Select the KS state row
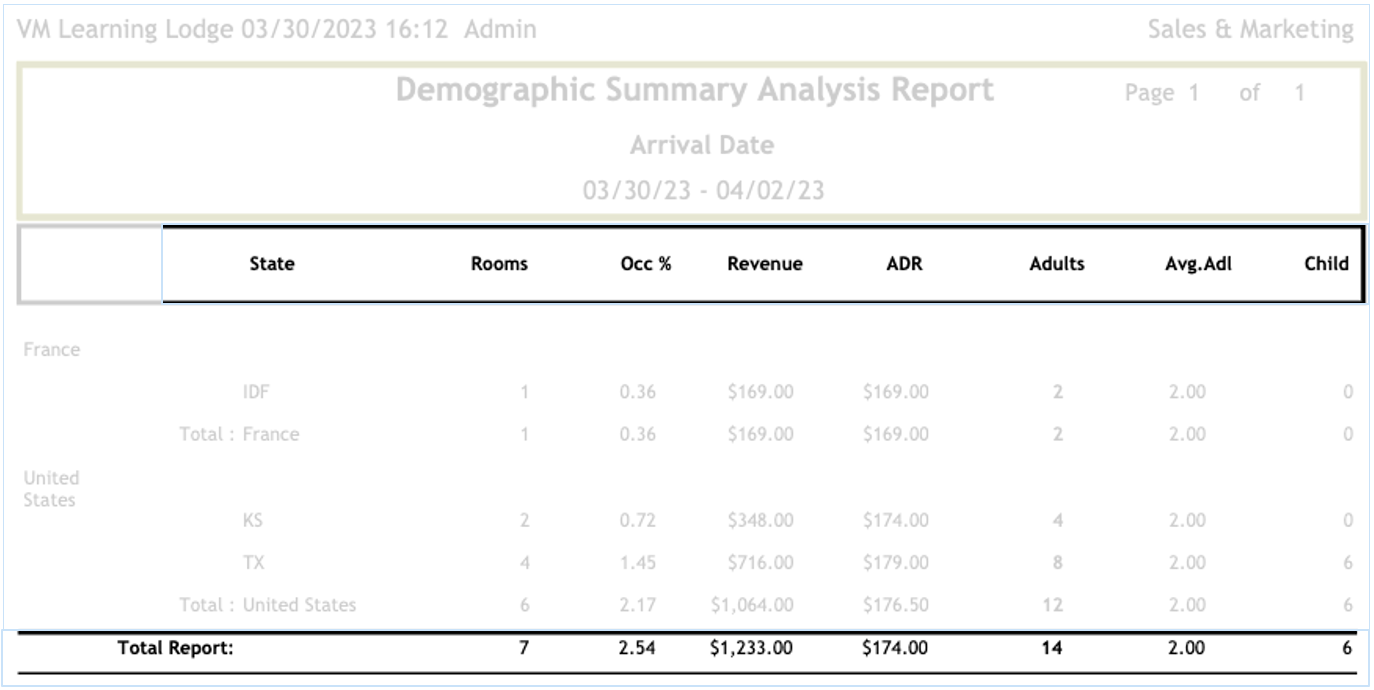 253,520
